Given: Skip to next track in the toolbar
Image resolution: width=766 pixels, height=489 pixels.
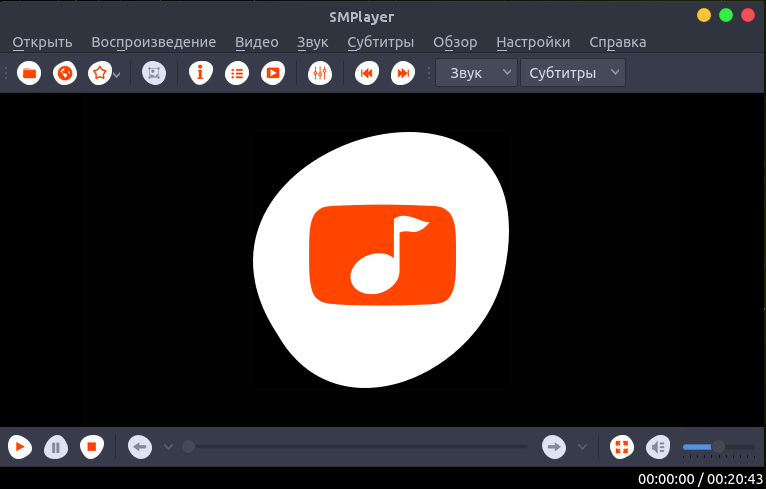Looking at the screenshot, I should pyautogui.click(x=403, y=73).
